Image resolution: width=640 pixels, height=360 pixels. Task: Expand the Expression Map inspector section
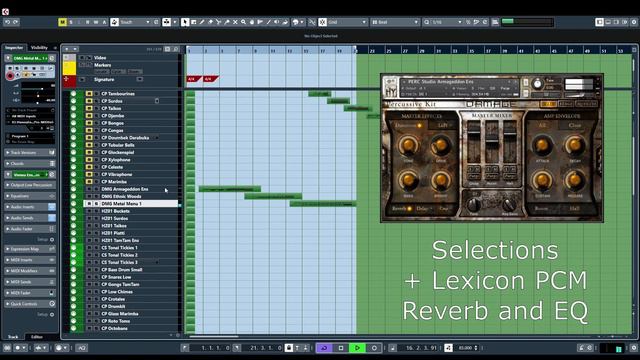(30, 249)
